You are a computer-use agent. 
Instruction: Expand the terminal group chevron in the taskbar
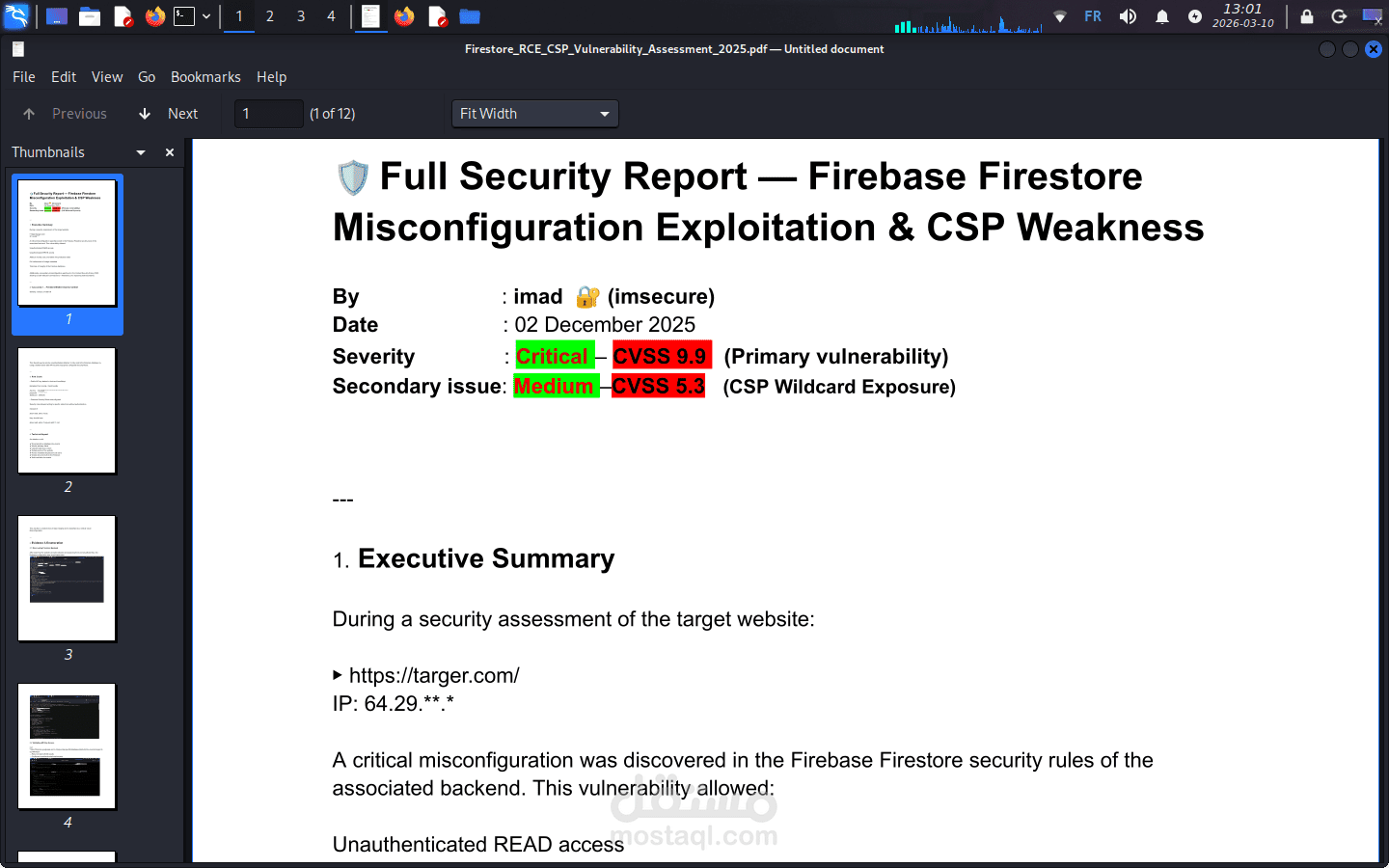pyautogui.click(x=206, y=16)
